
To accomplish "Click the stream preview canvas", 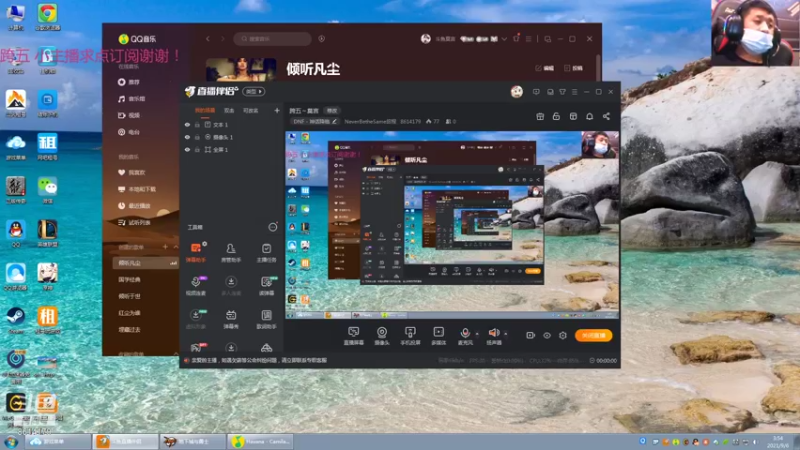I will (x=452, y=225).
